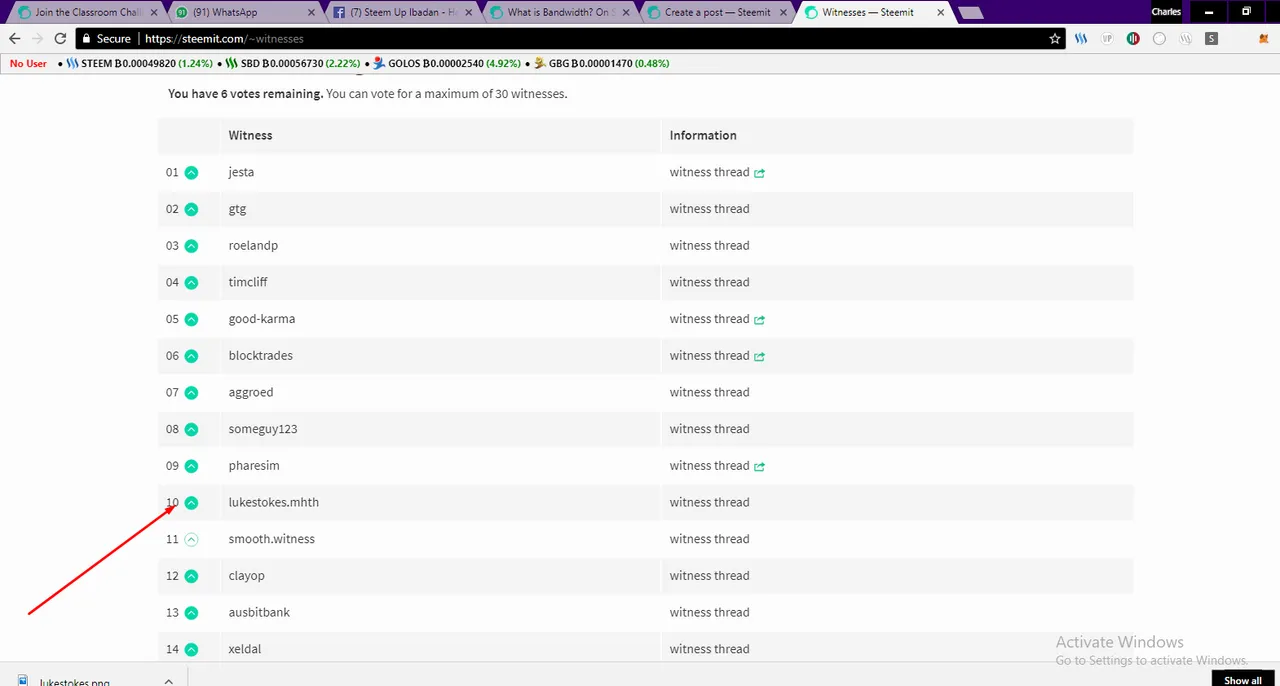Open the lukestokes.mhth witness thread link

pos(709,502)
